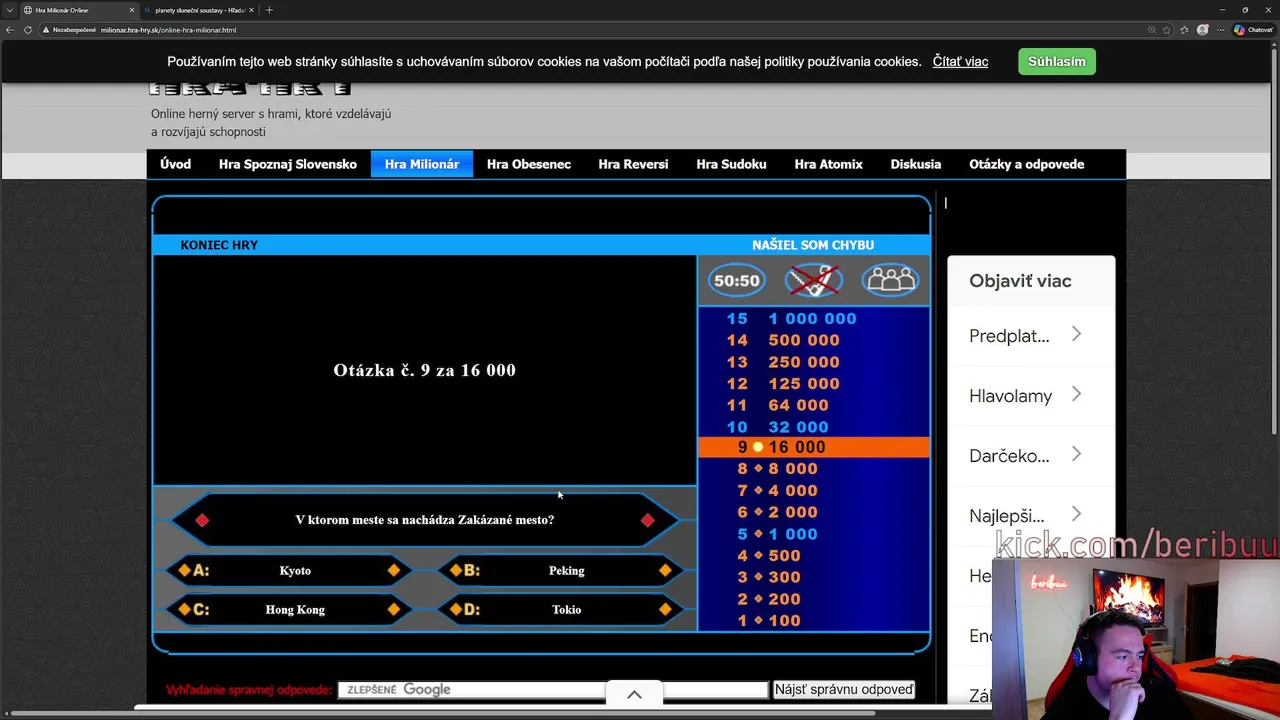Click the Objaviť viac heading
Screen dimensions: 1280x720
pyautogui.click(x=1020, y=281)
